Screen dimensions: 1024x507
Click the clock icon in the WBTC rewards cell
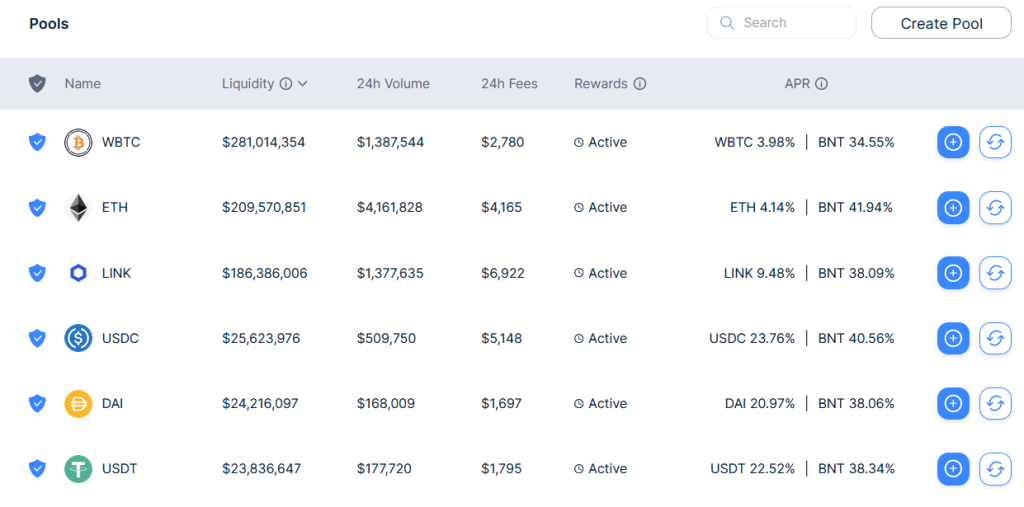click(579, 142)
